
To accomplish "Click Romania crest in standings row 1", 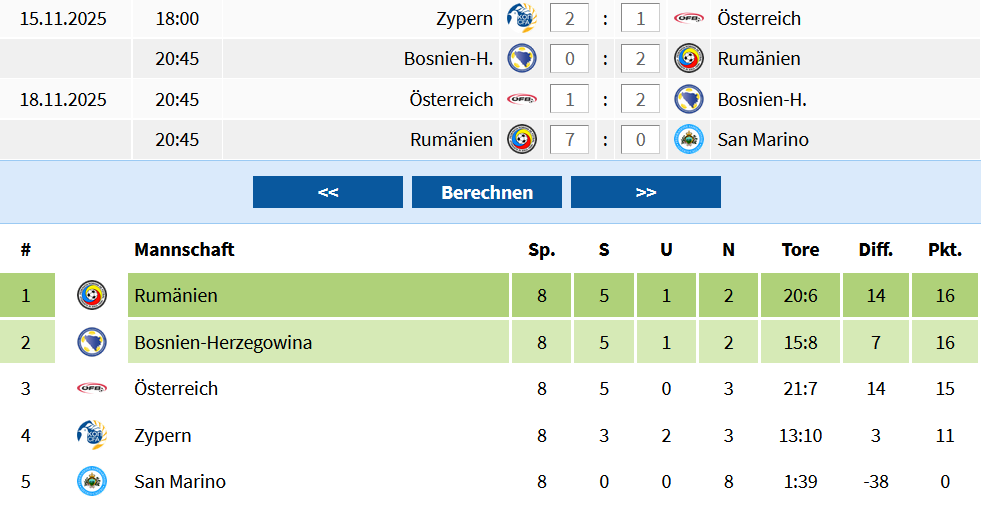I will pyautogui.click(x=92, y=295).
